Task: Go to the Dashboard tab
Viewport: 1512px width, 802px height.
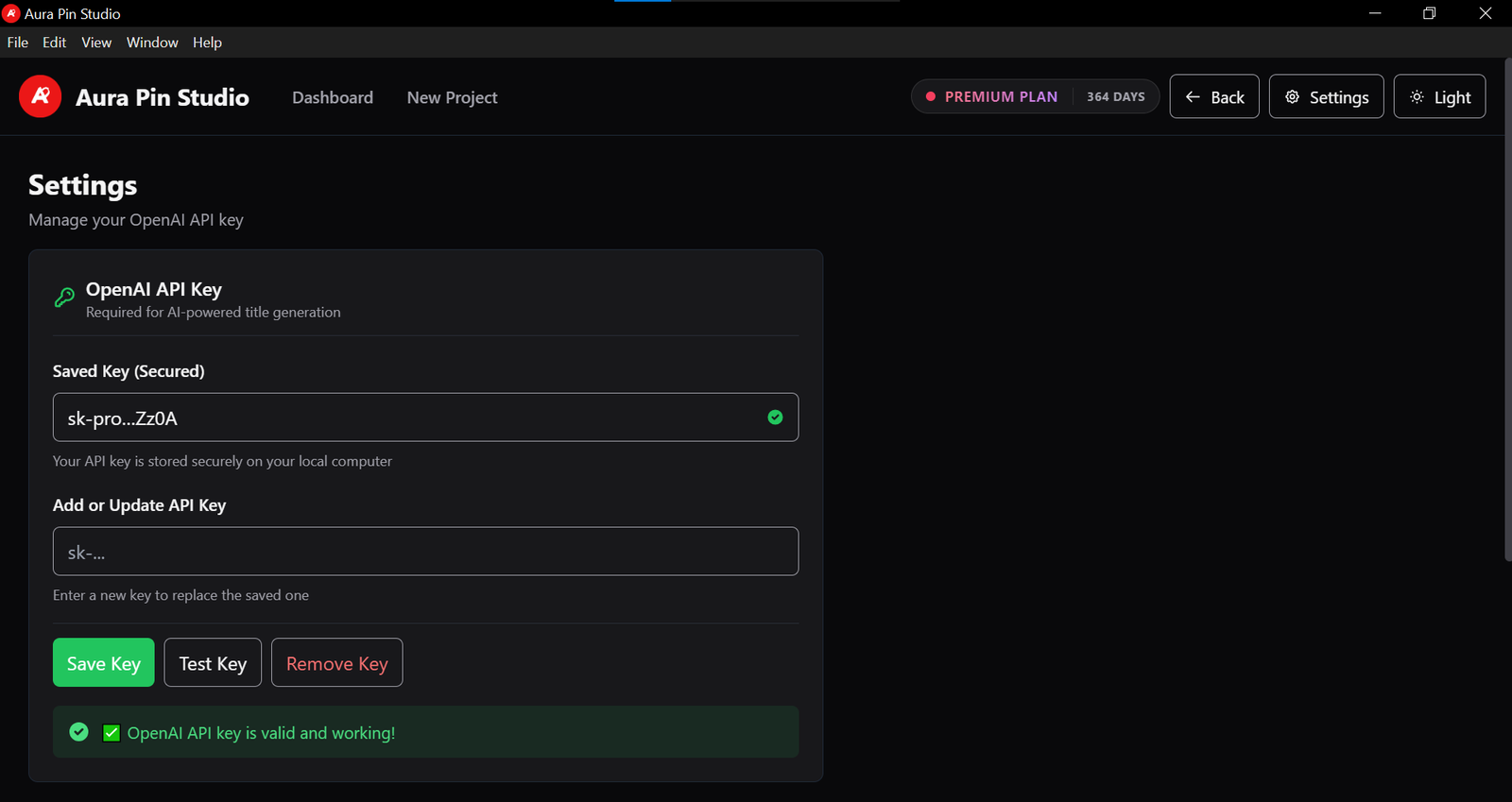Action: [x=333, y=97]
